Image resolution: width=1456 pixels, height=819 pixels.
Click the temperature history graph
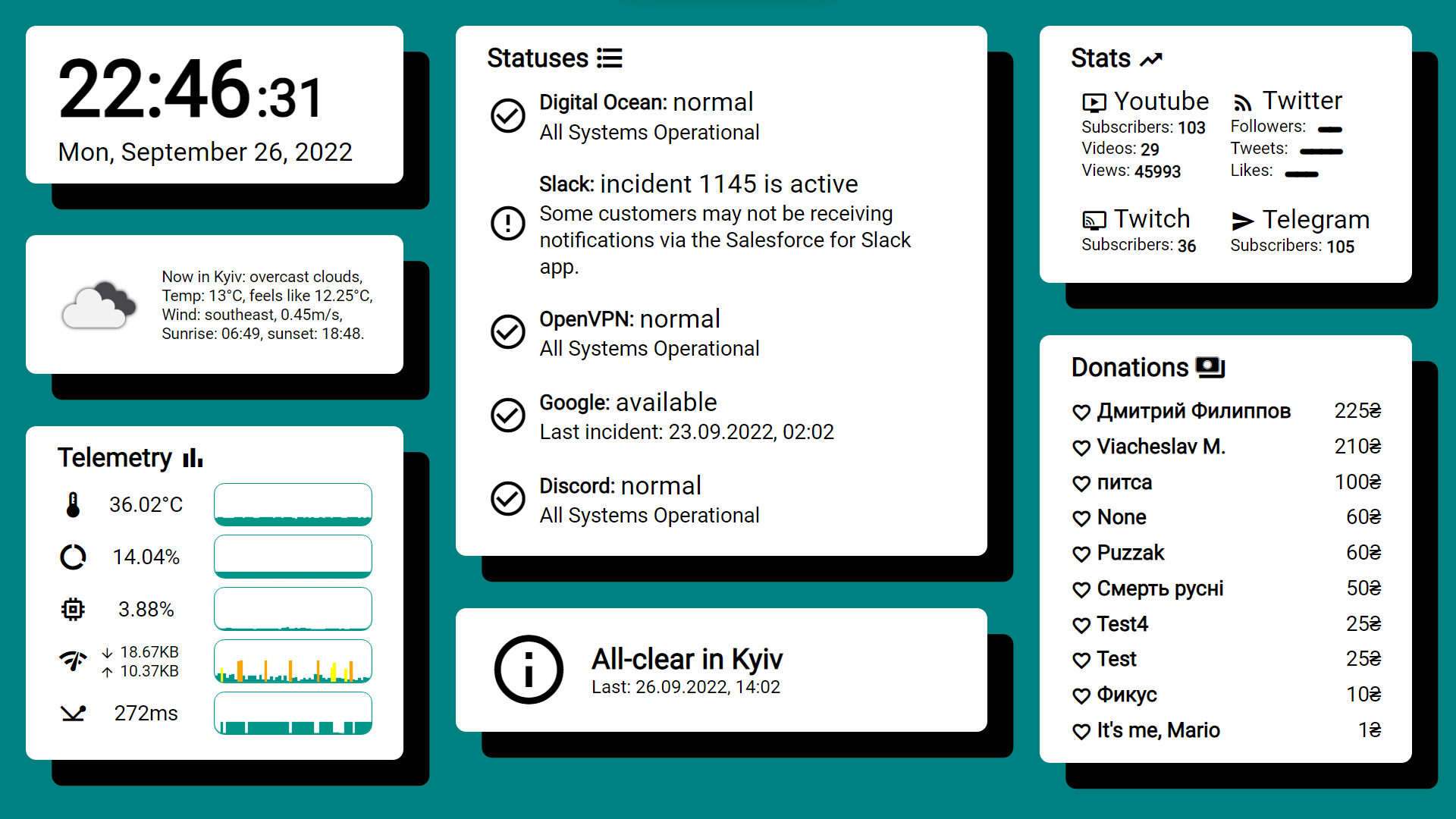coord(293,504)
